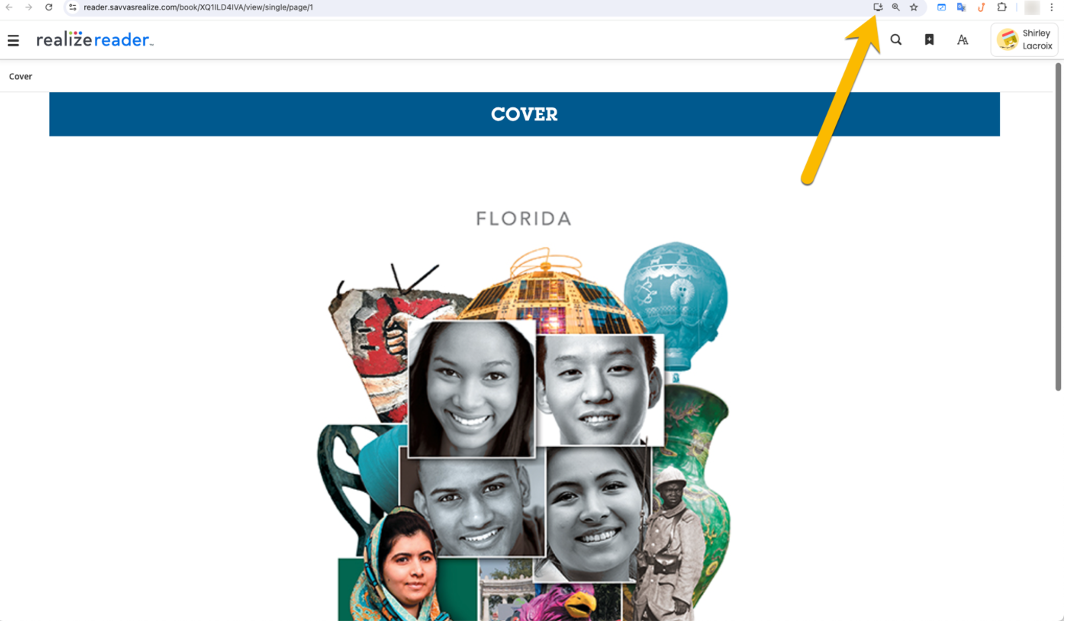Open the text size settings icon
This screenshot has height=621, width=1065.
(x=962, y=40)
